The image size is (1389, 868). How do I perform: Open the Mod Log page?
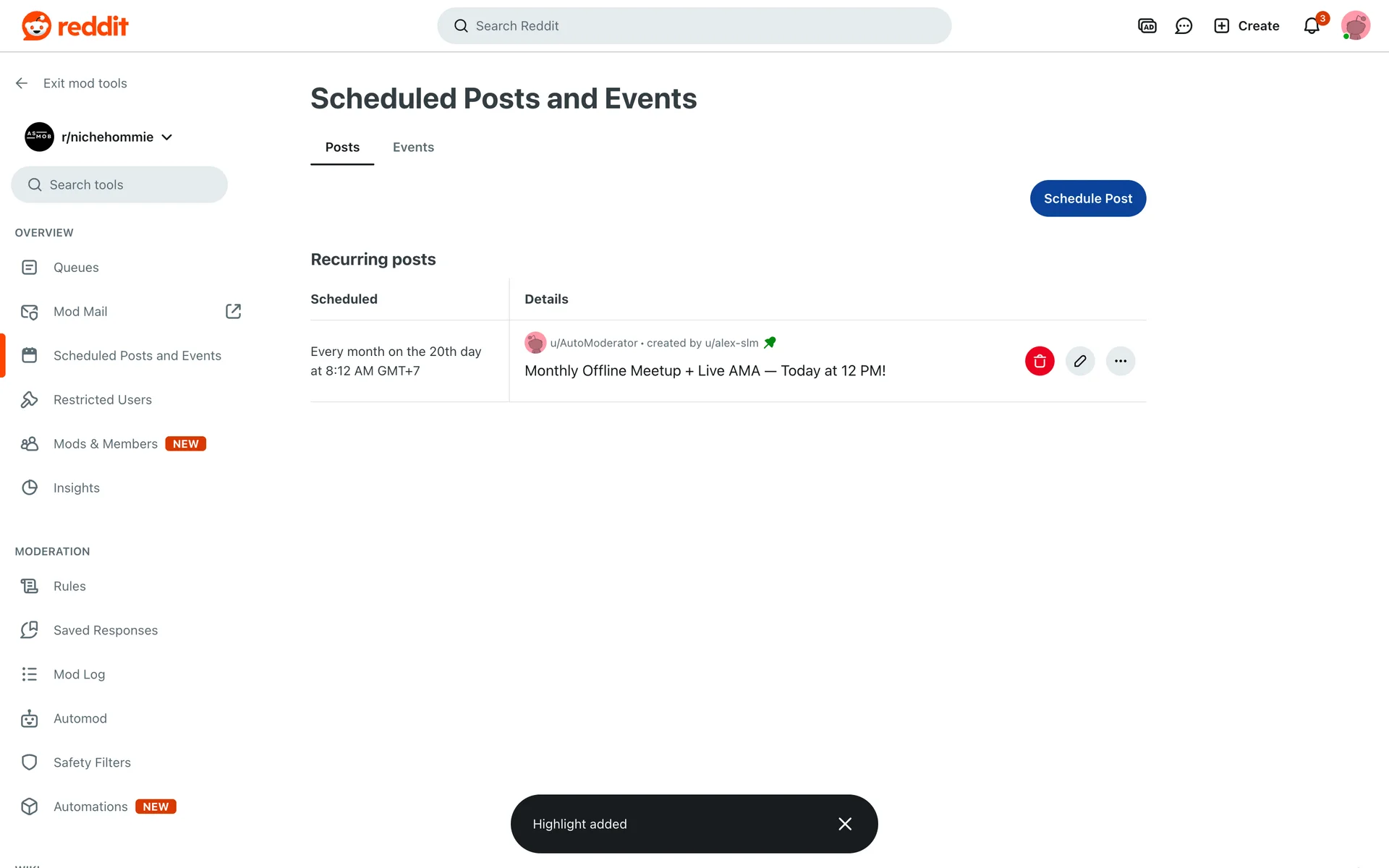(x=79, y=674)
